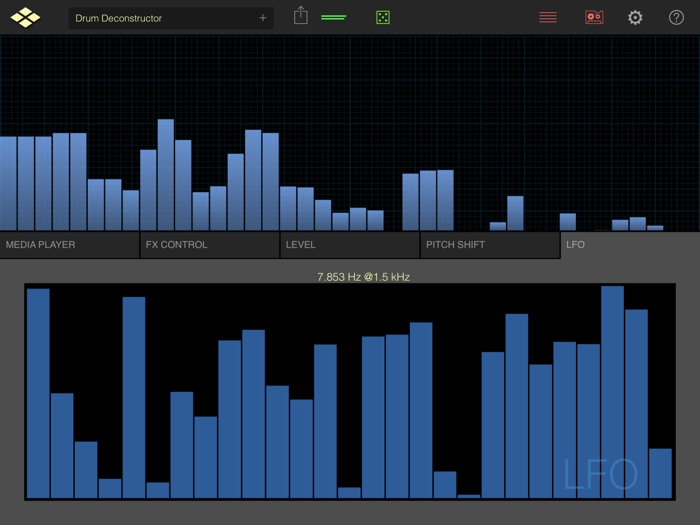Click the tallest spectrum bar in analyzer

click(x=166, y=175)
